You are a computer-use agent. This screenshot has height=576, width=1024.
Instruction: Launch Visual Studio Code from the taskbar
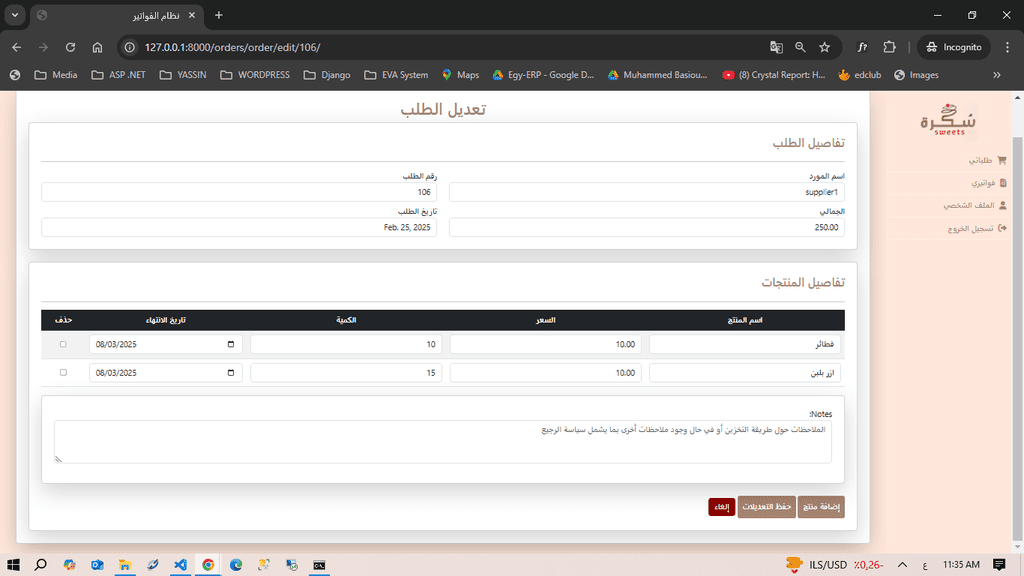[180, 565]
